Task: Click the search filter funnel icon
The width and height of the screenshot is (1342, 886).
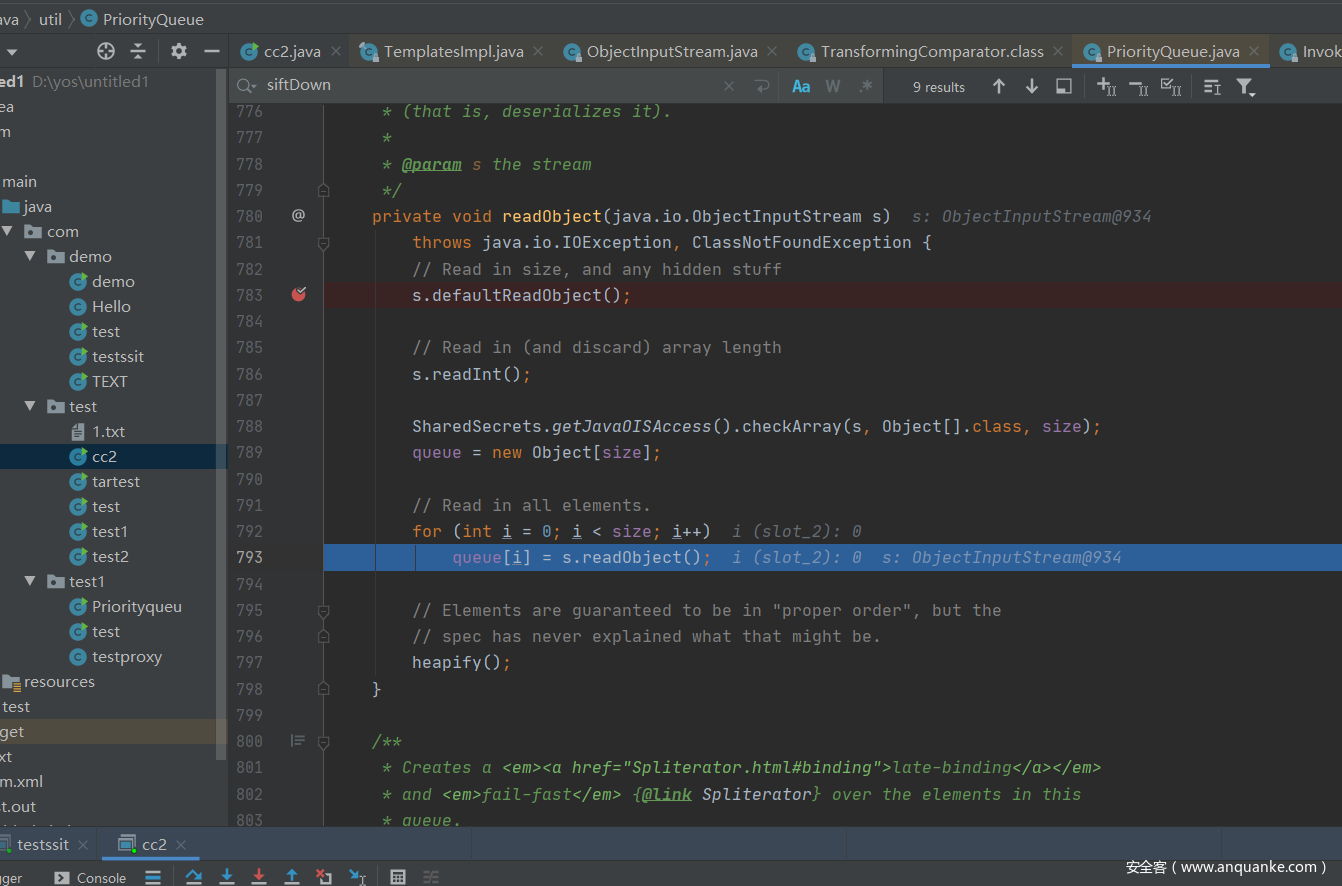Action: 1245,87
